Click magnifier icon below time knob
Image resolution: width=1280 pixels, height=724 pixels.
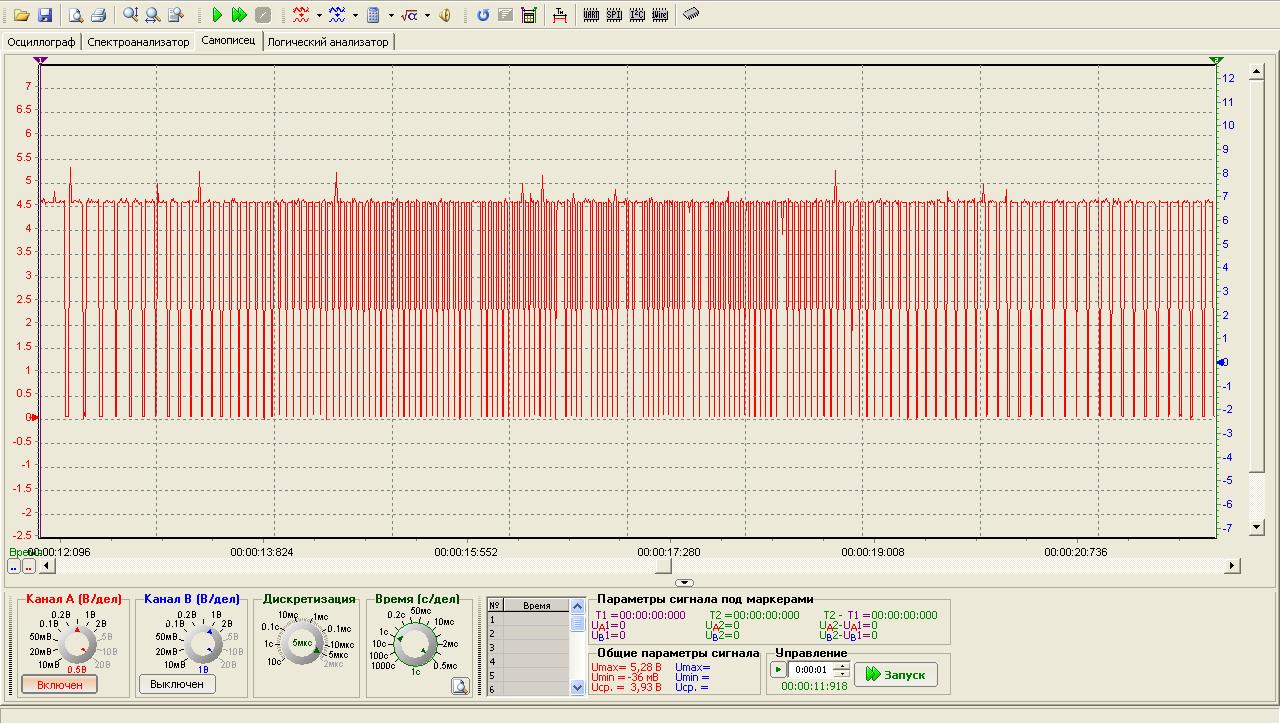459,686
